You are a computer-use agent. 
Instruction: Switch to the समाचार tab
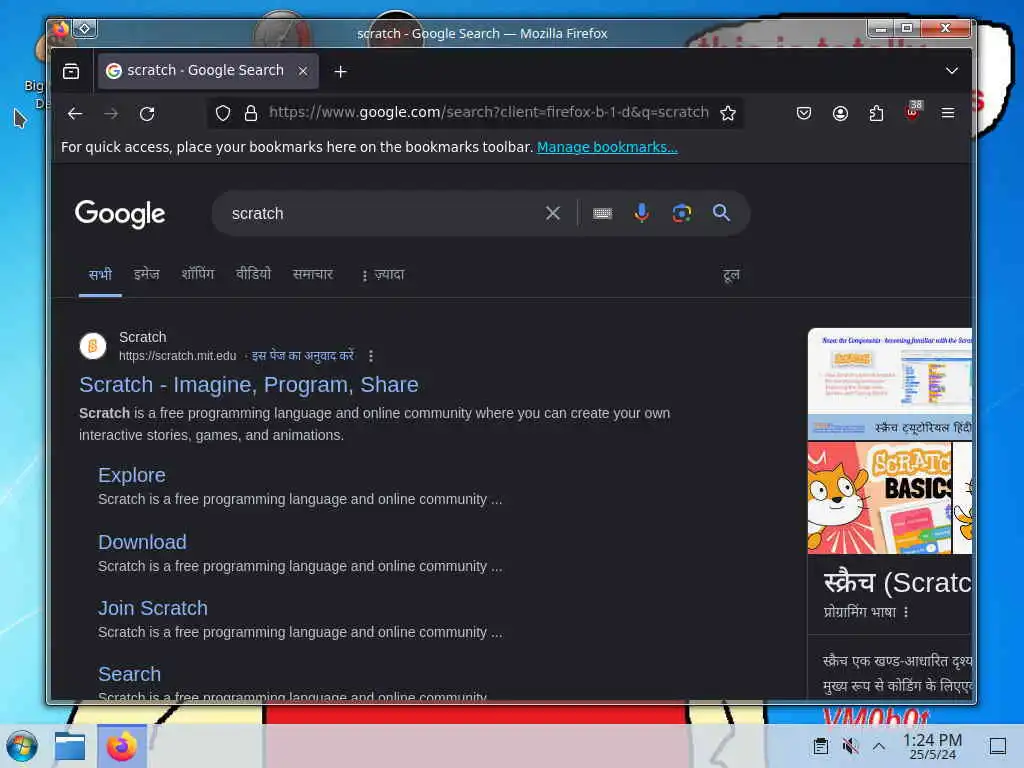[313, 274]
